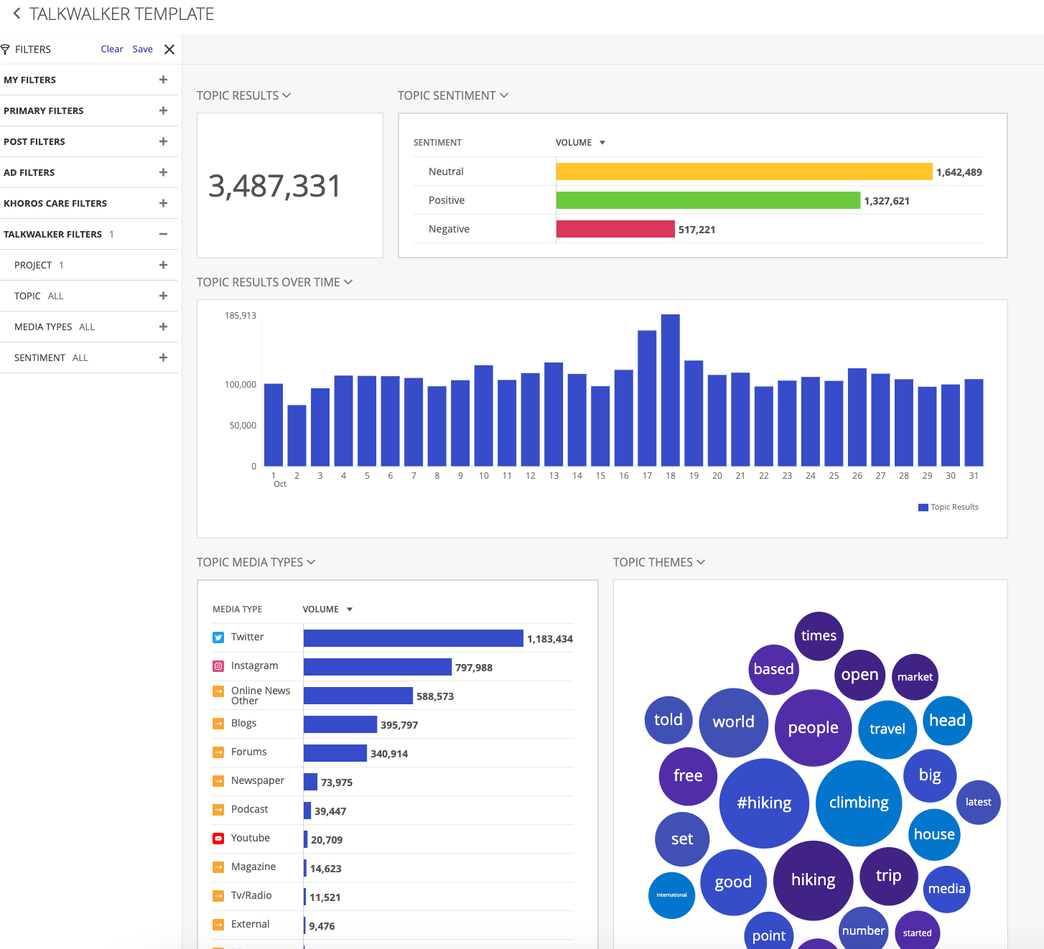Click the Forums media type icon
1044x949 pixels.
(218, 752)
